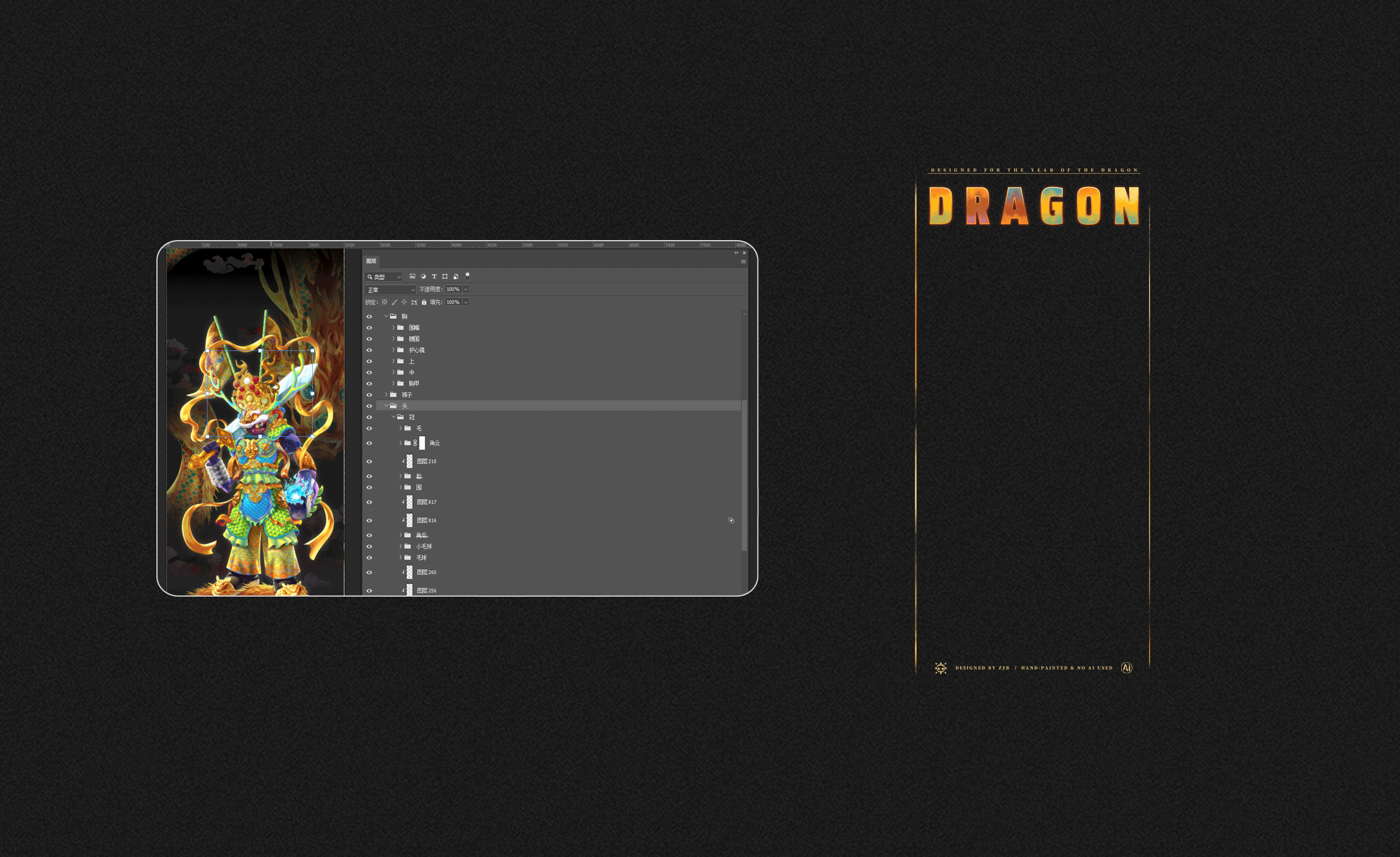The height and width of the screenshot is (857, 1400).
Task: Enable lock position for the layer
Action: point(405,302)
